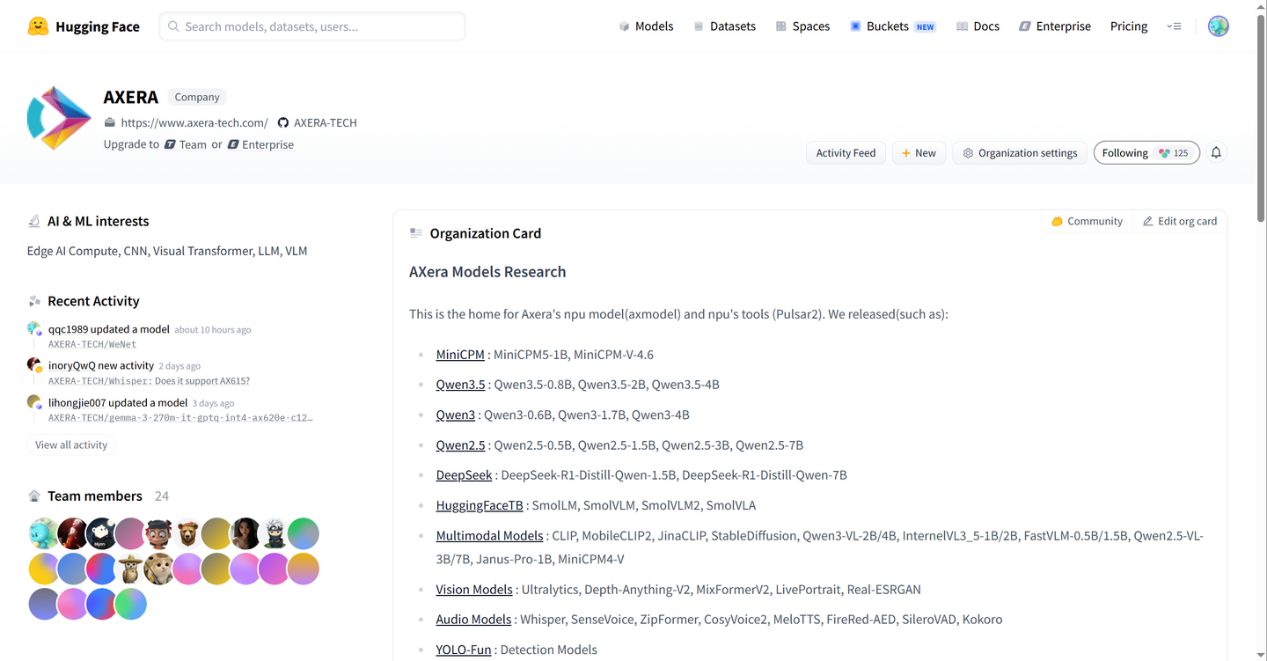Open the Enterprise navigation item
This screenshot has width=1267, height=661.
point(1054,26)
